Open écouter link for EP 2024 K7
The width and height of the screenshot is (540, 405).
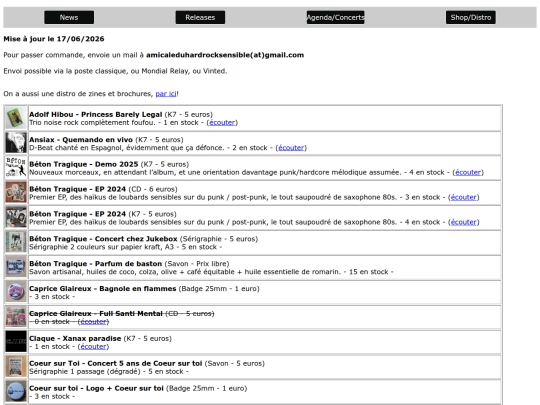464,222
